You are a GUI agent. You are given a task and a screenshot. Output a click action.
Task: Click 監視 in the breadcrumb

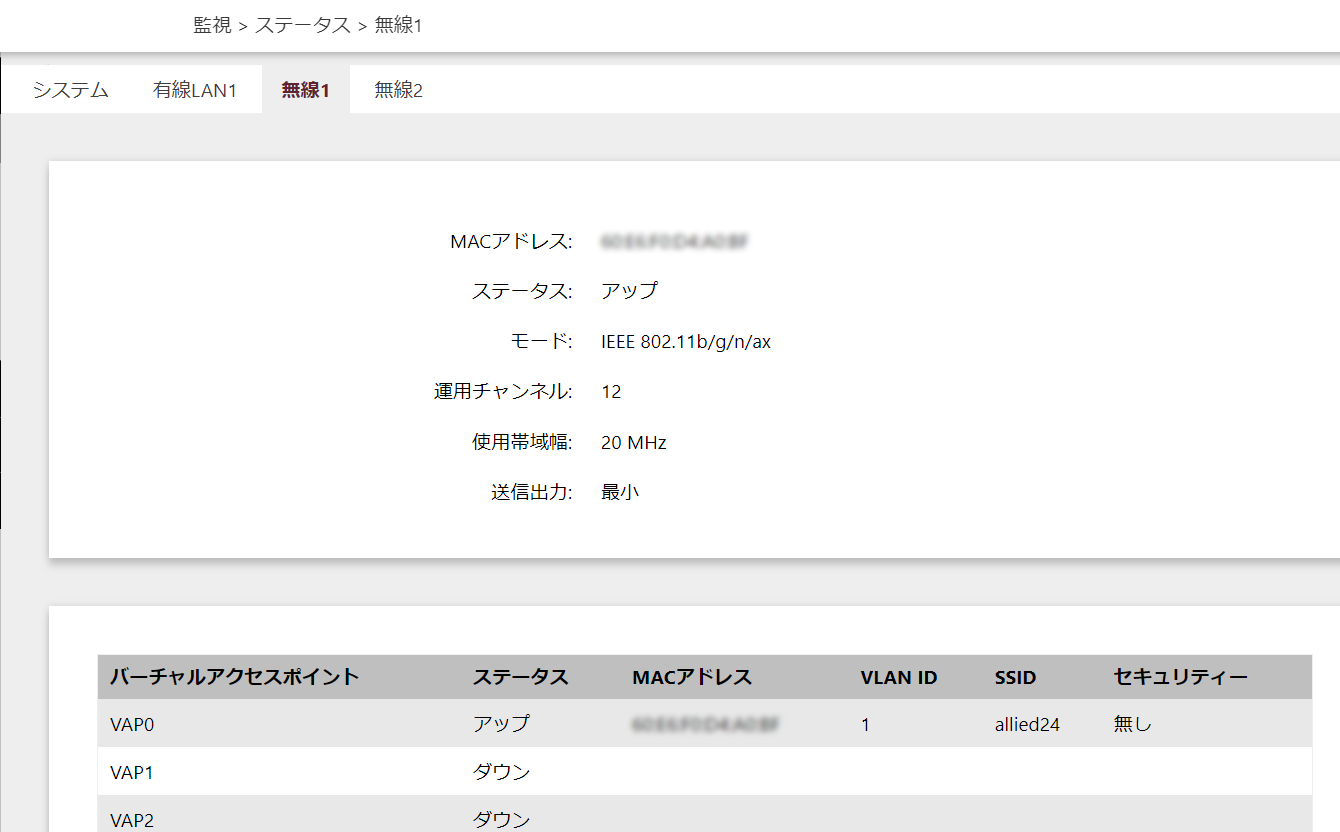(x=212, y=26)
